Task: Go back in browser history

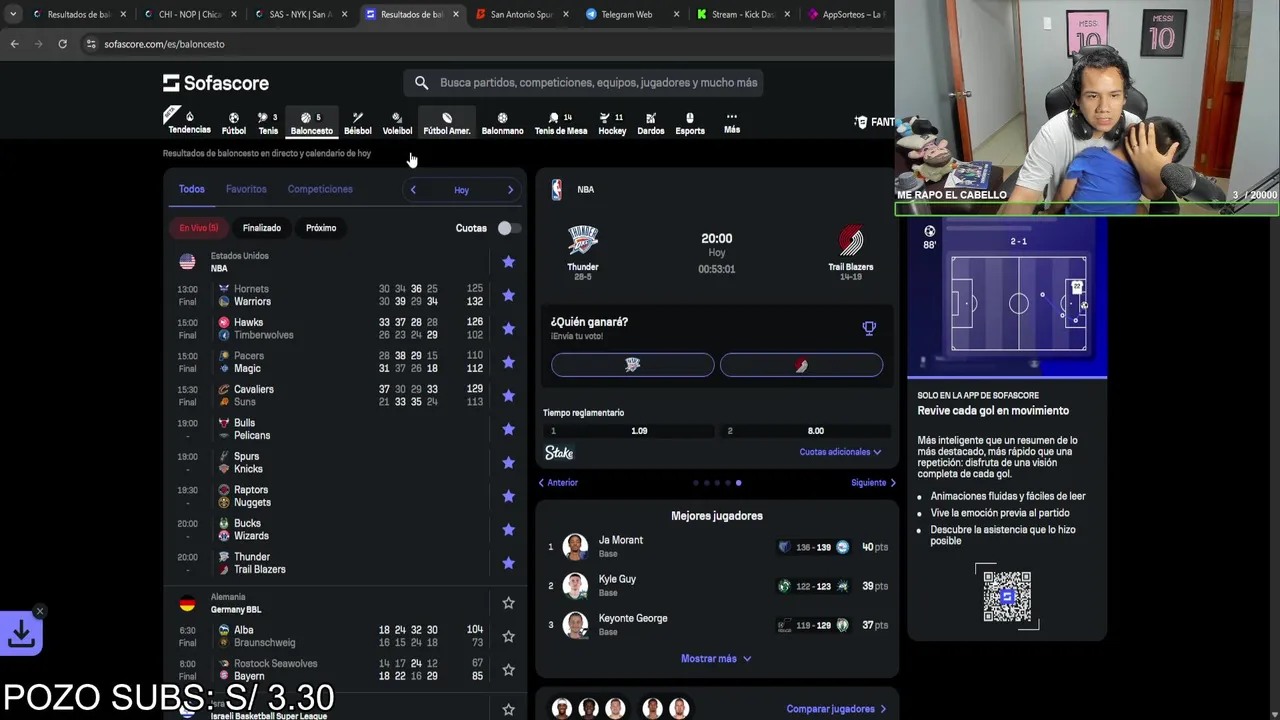Action: pyautogui.click(x=14, y=44)
